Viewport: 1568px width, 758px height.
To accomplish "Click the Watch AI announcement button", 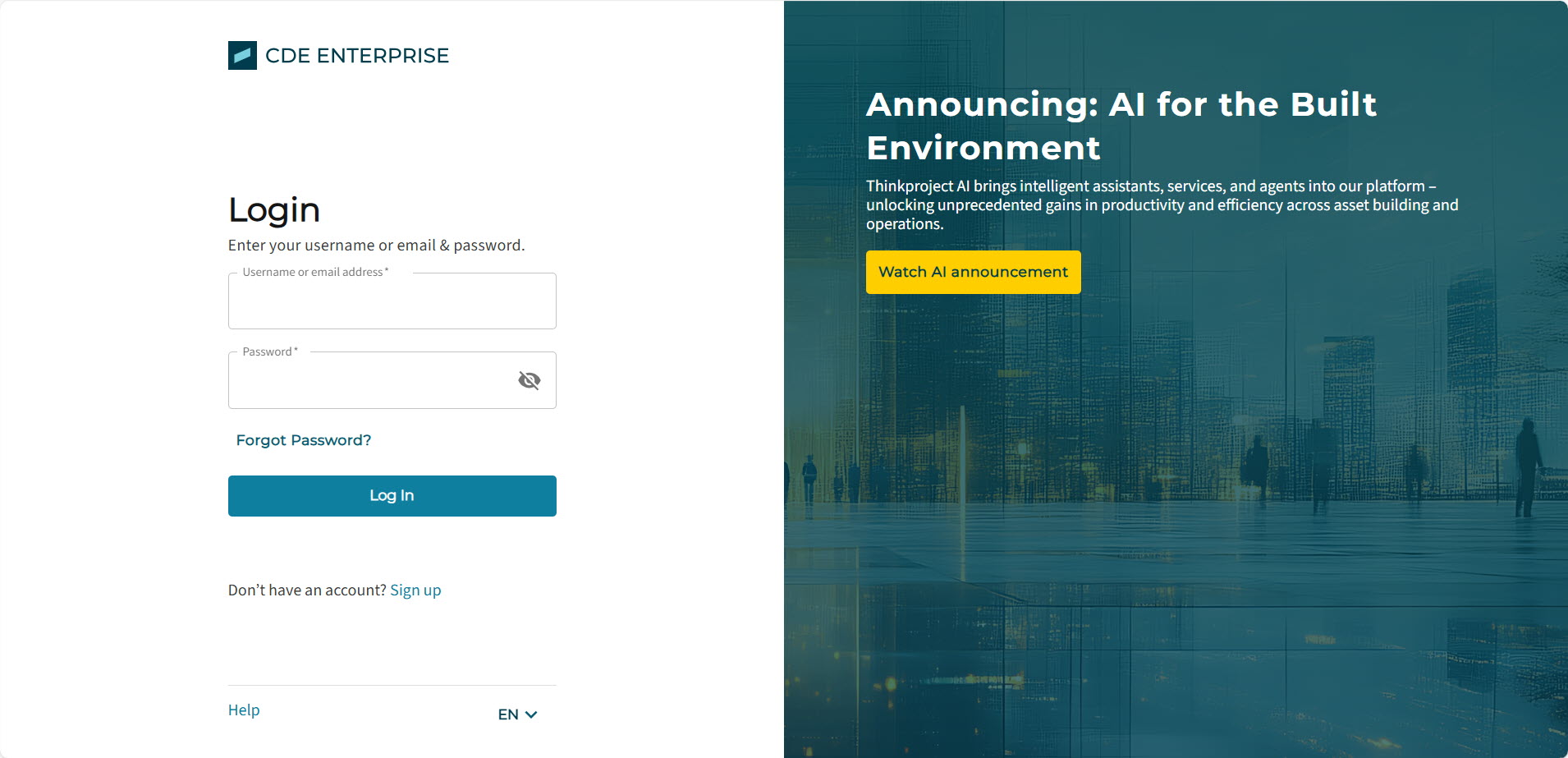I will click(x=973, y=272).
